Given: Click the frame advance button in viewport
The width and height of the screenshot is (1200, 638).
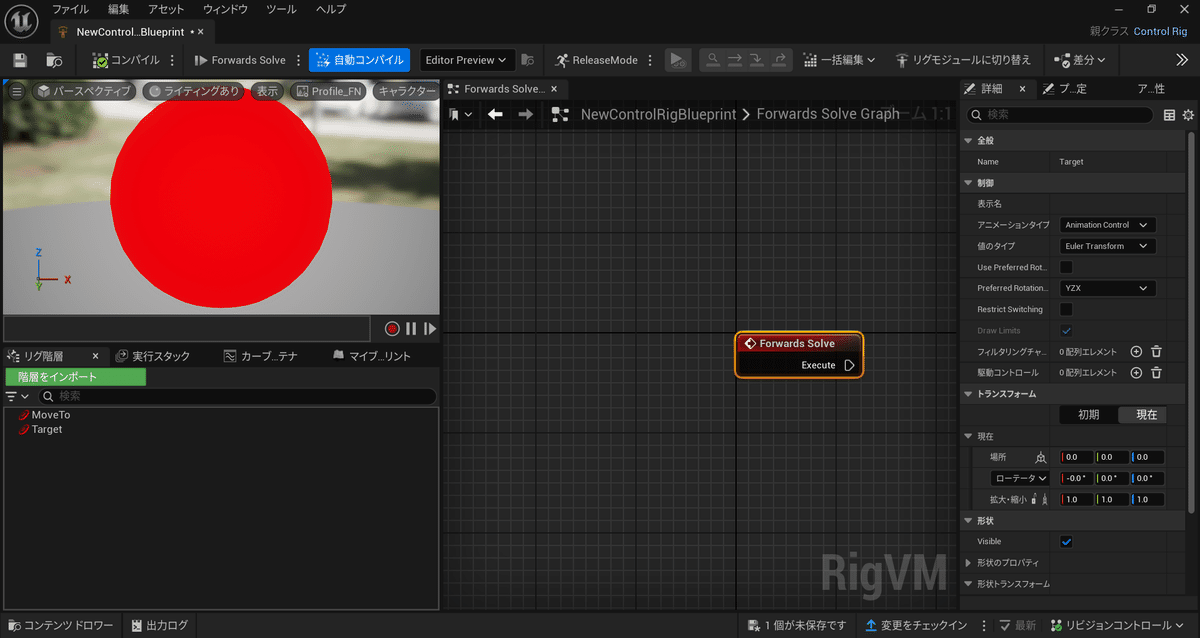Looking at the screenshot, I should (430, 328).
